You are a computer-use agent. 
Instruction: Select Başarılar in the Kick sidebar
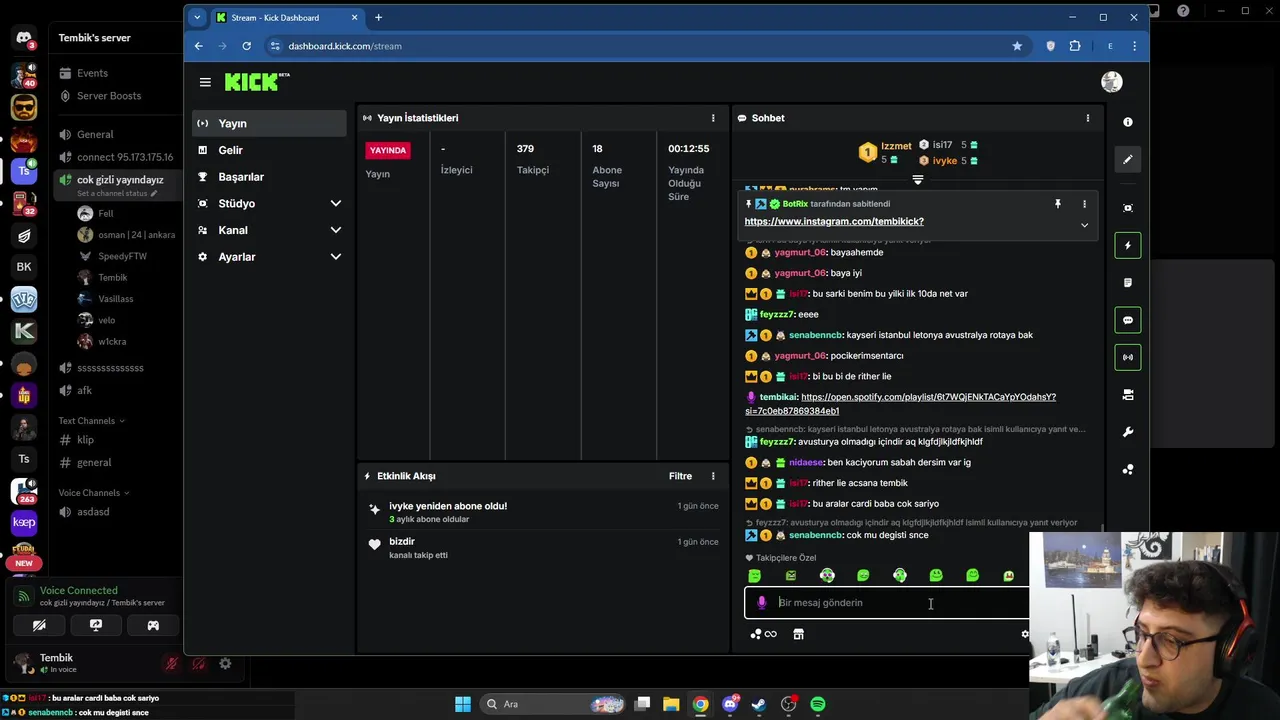(x=269, y=177)
